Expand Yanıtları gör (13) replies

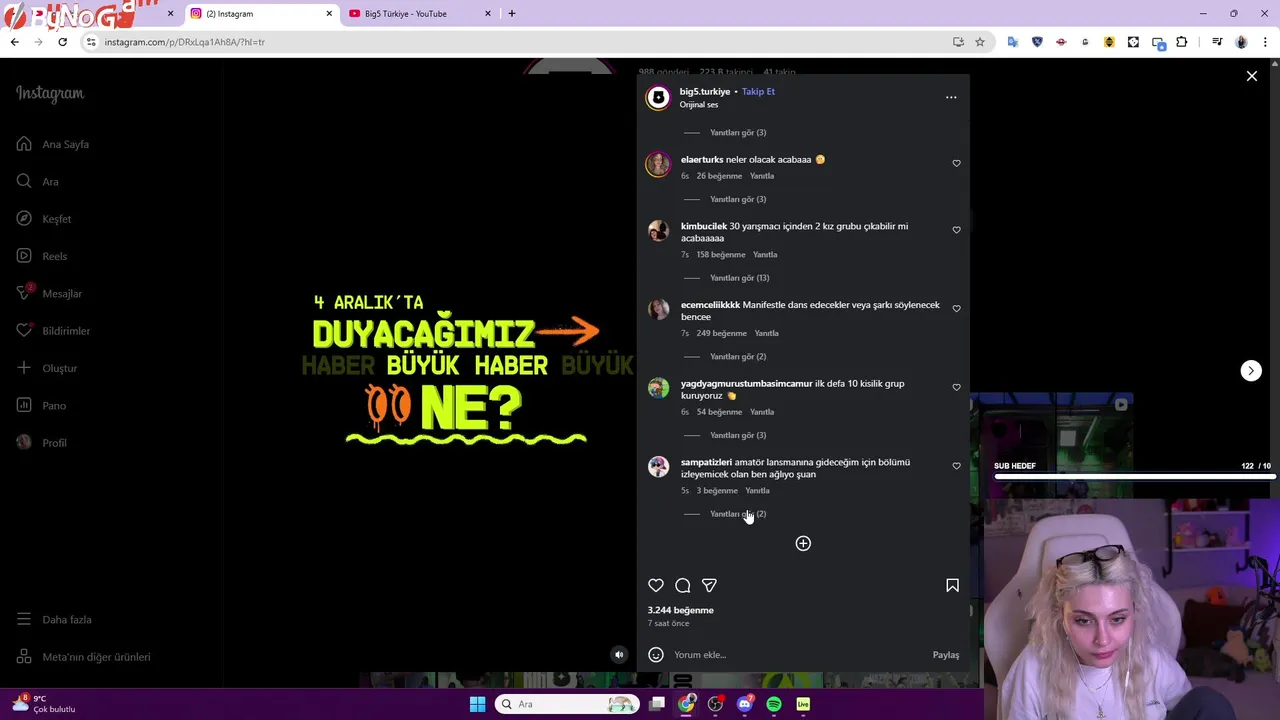tap(739, 278)
